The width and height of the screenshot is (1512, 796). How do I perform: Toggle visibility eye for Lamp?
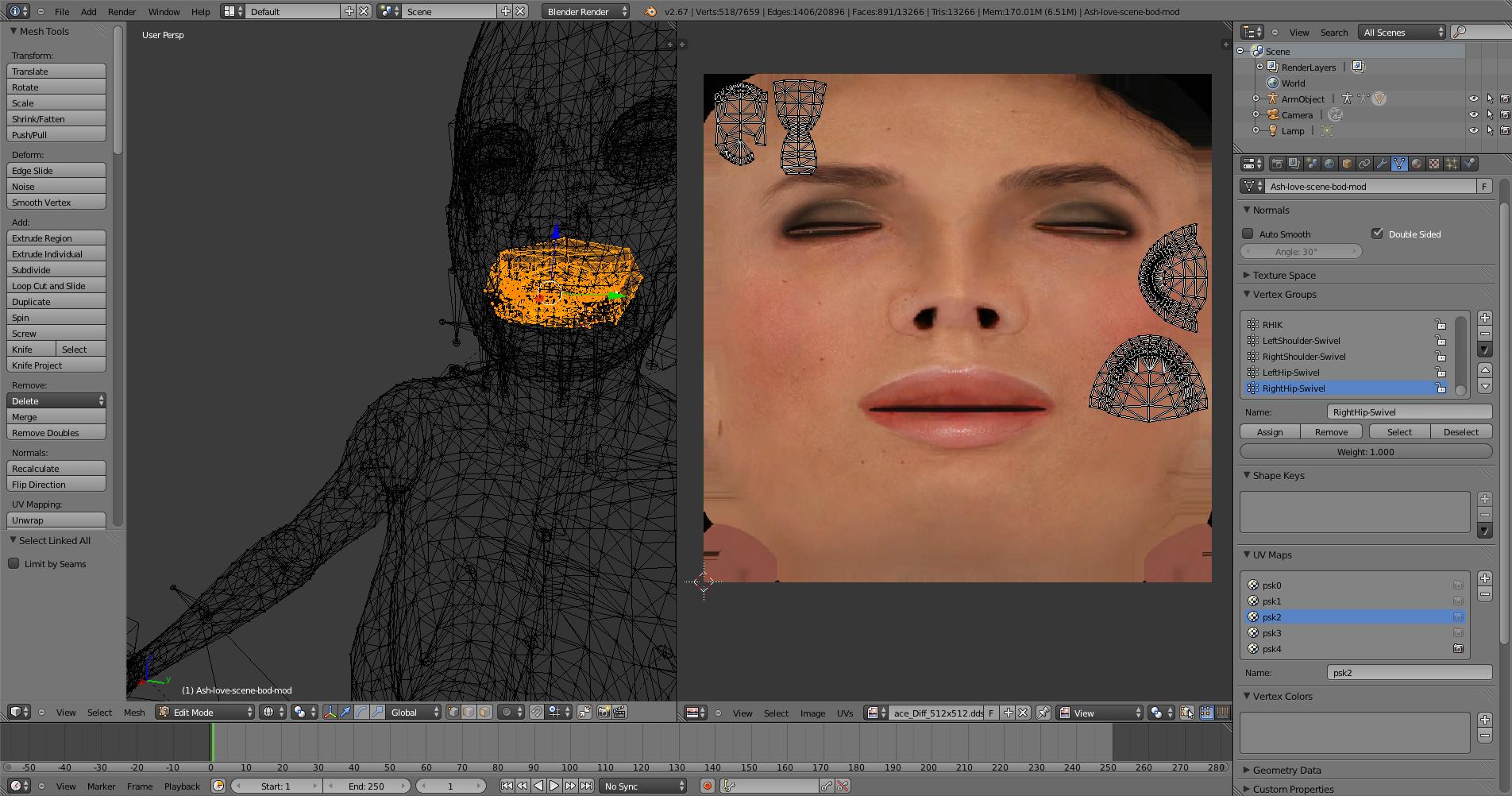tap(1474, 130)
